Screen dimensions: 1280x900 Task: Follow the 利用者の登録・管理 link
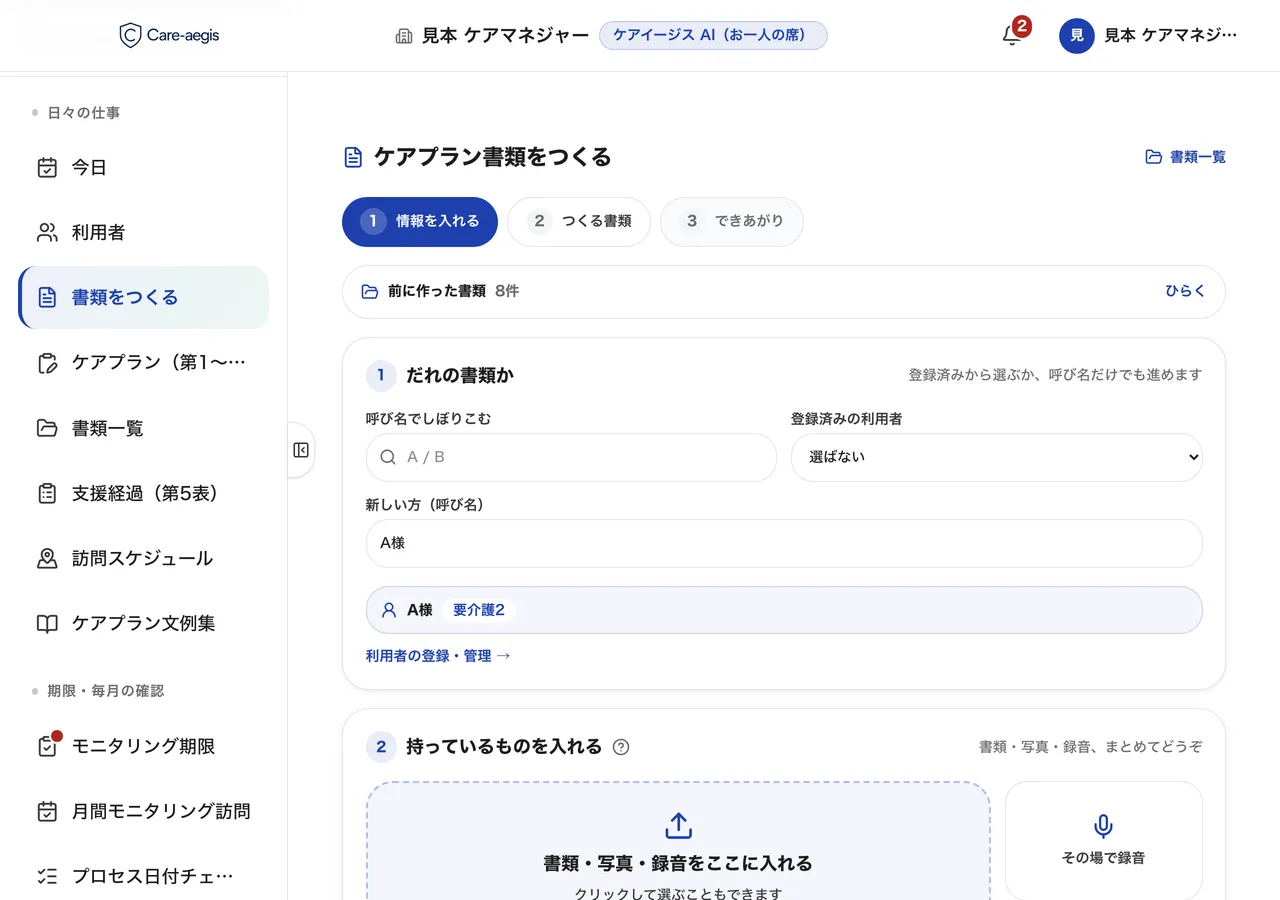click(x=438, y=656)
